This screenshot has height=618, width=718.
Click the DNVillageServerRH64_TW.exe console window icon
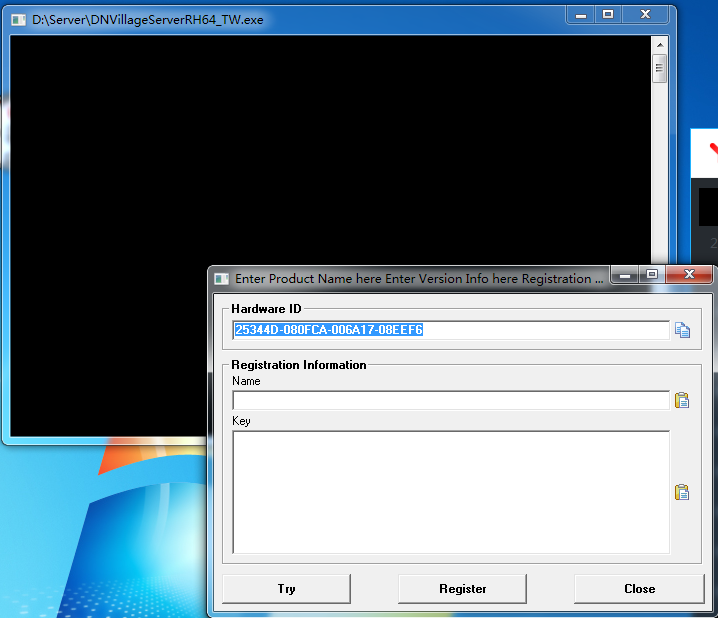tap(18, 20)
